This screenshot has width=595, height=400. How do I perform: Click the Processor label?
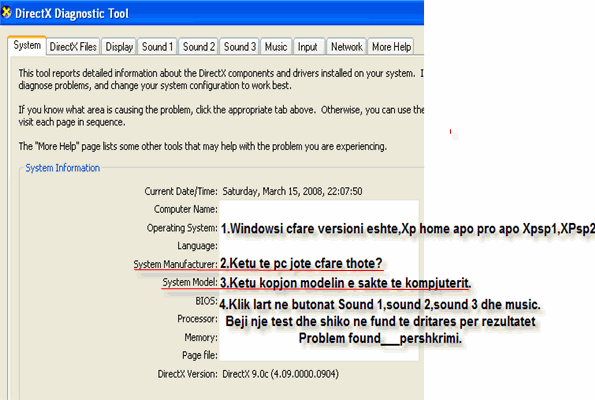[x=197, y=319]
